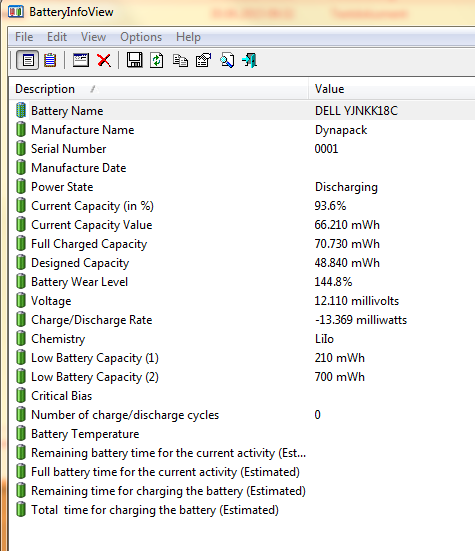This screenshot has width=475, height=551.
Task: Select the Battery Wear Level row
Action: click(242, 282)
